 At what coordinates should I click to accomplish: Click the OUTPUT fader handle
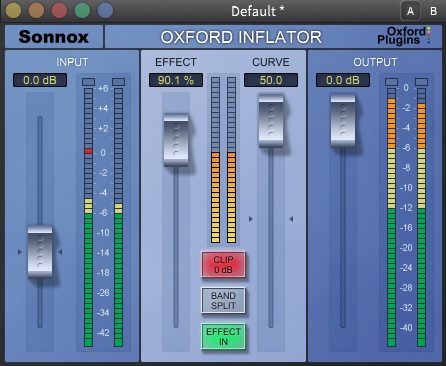pos(343,121)
